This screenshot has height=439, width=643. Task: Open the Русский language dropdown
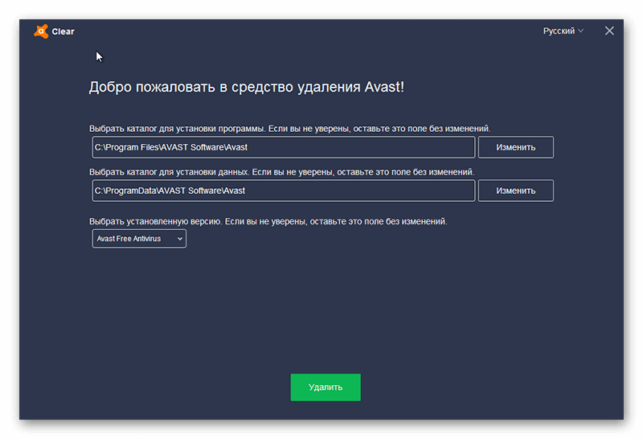563,31
